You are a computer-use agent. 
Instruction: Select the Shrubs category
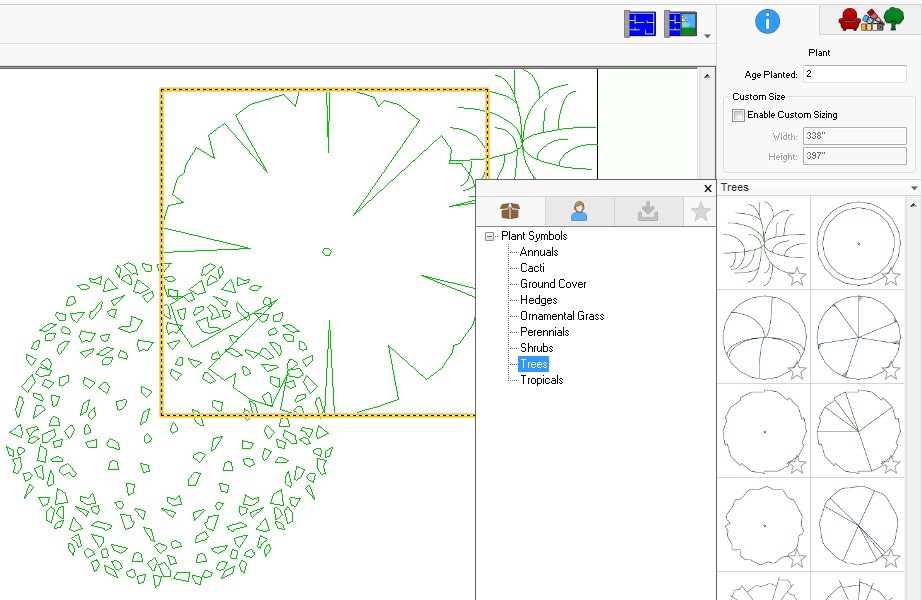coord(537,347)
